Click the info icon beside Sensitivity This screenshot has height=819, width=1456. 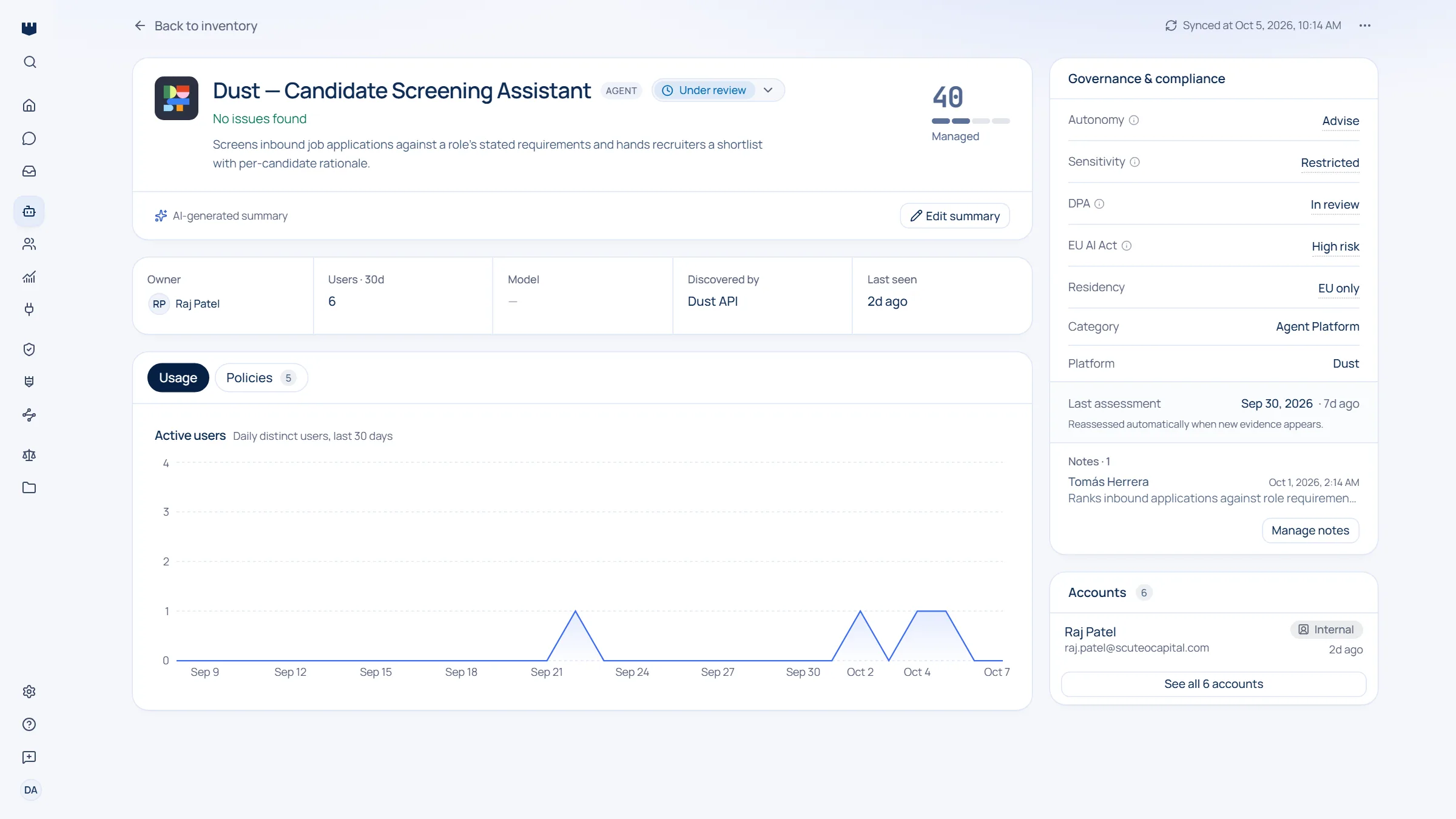pos(1135,162)
